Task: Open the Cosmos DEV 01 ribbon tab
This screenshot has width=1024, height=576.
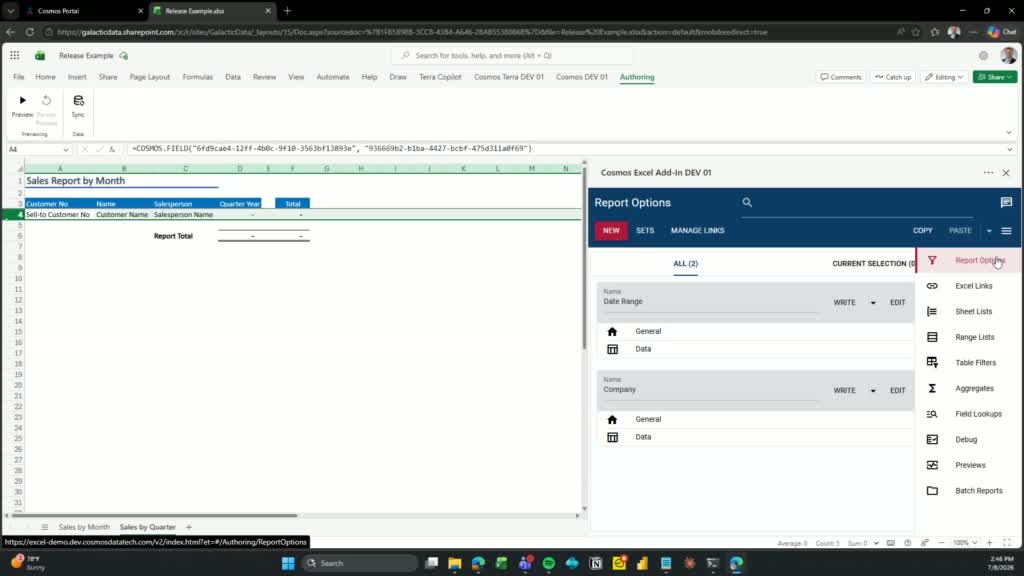Action: (582, 77)
